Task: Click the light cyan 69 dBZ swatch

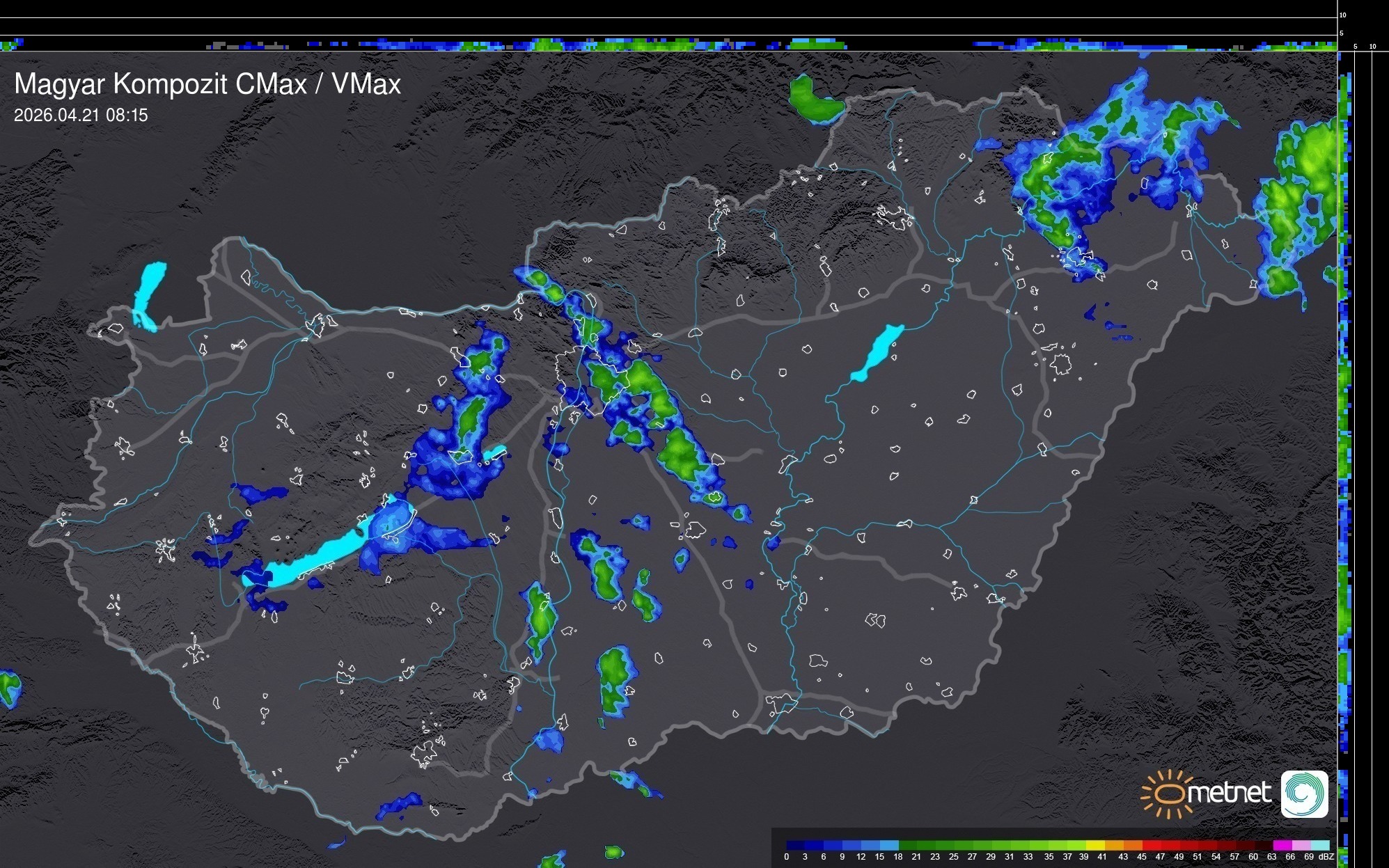Action: click(x=1319, y=845)
